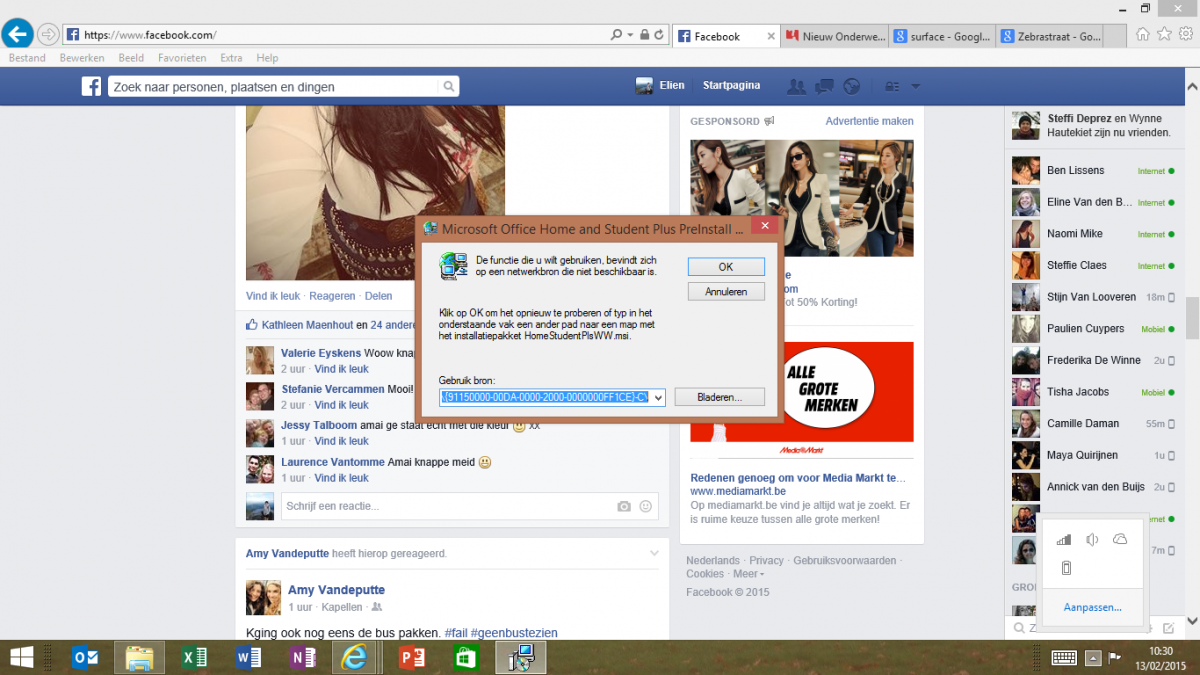The height and width of the screenshot is (675, 1200).
Task: Click the browser Back arrow button
Action: coord(17,34)
